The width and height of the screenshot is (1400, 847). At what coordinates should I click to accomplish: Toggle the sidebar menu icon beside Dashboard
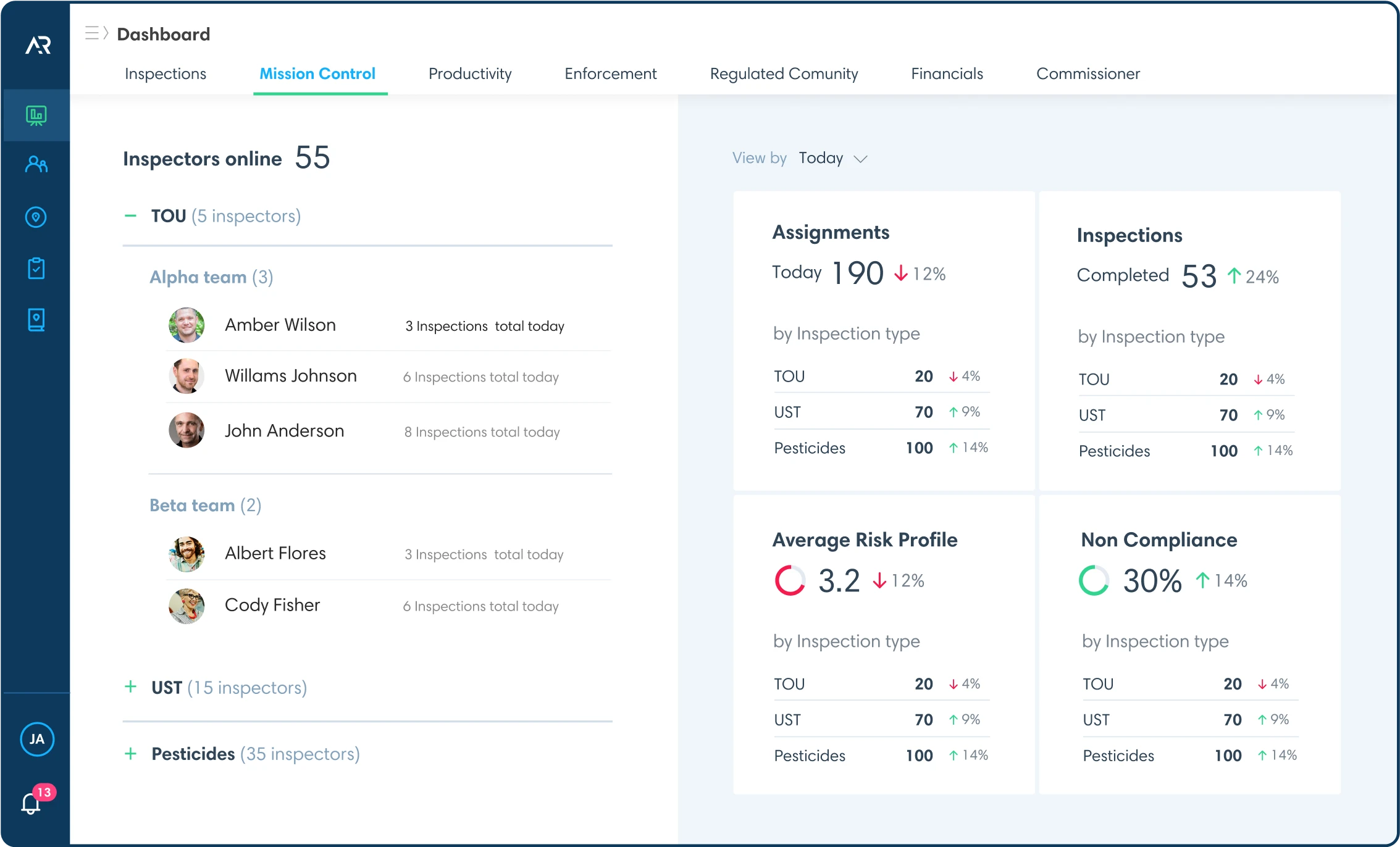tap(96, 33)
